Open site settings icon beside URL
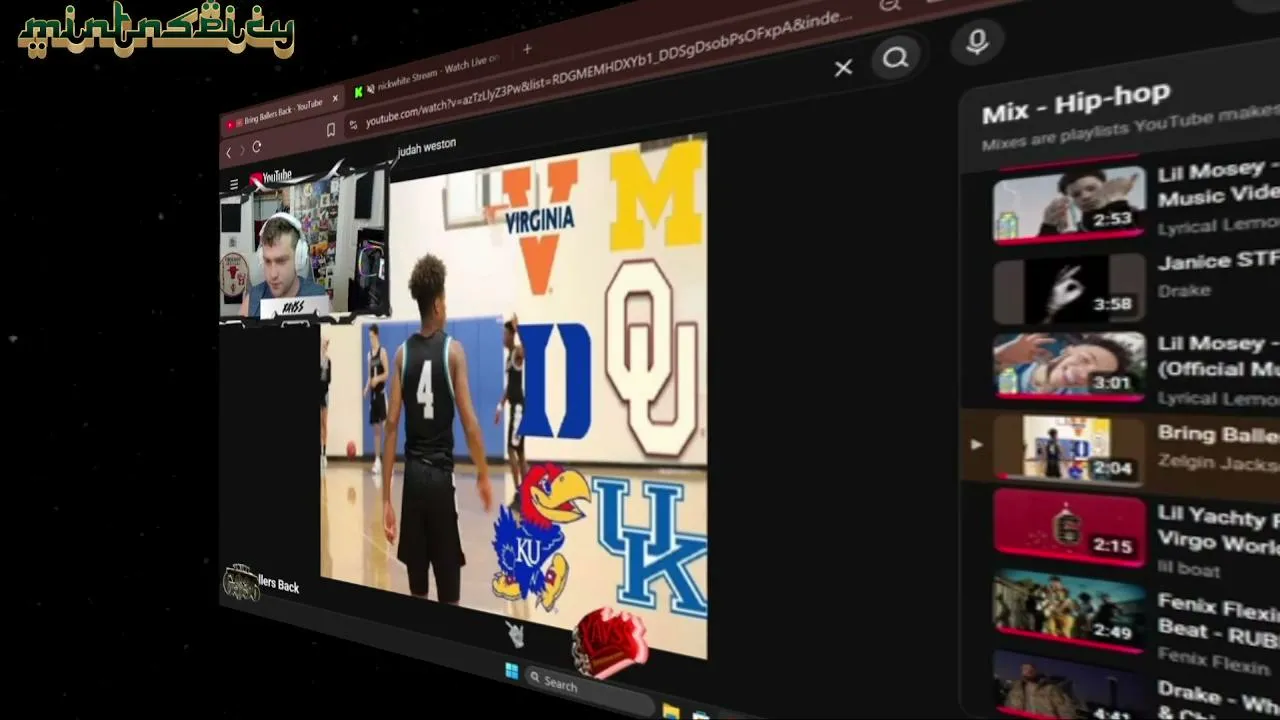Screen dimensions: 1280x720 tap(352, 126)
